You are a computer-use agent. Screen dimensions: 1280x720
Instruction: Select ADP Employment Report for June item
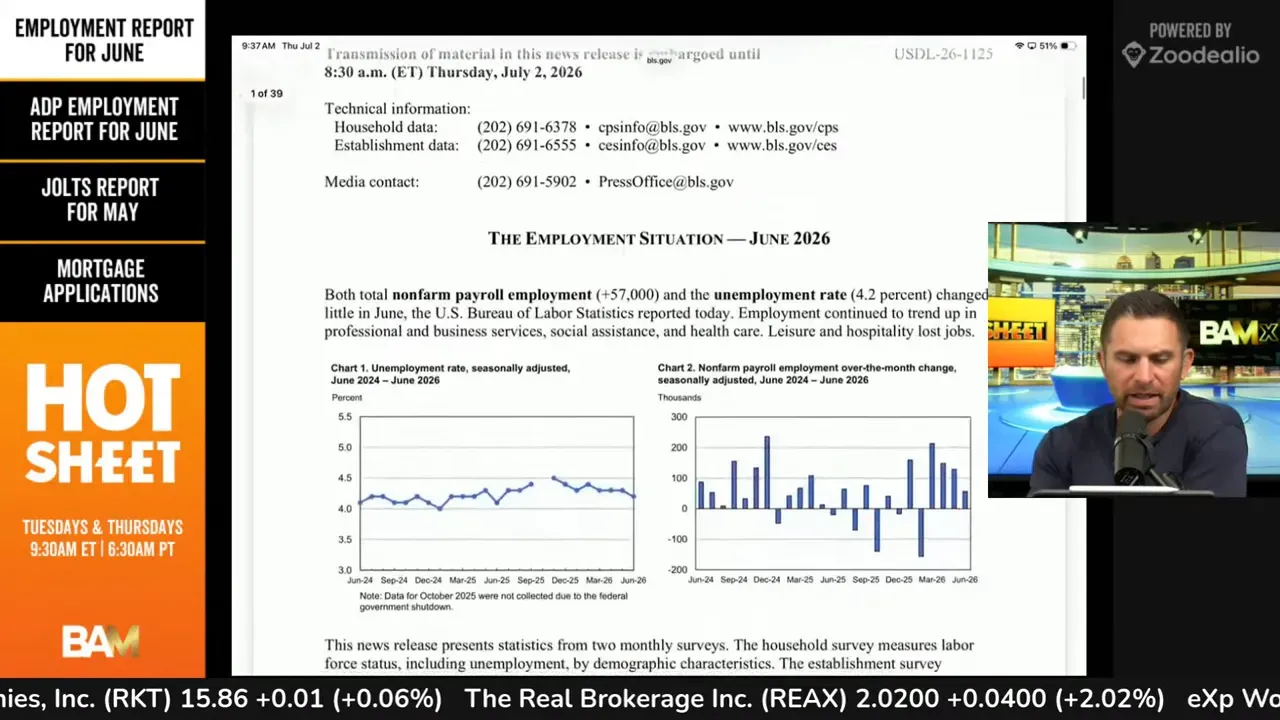104,119
